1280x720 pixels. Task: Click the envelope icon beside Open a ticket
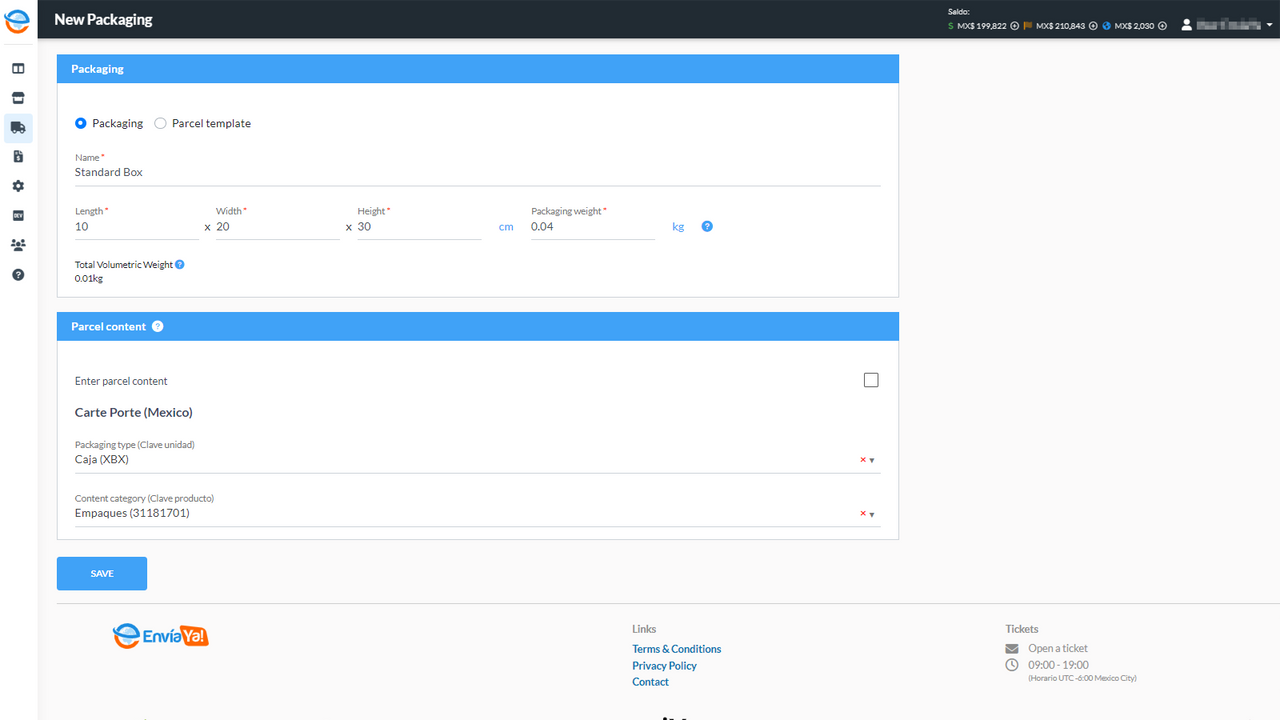pos(1012,649)
